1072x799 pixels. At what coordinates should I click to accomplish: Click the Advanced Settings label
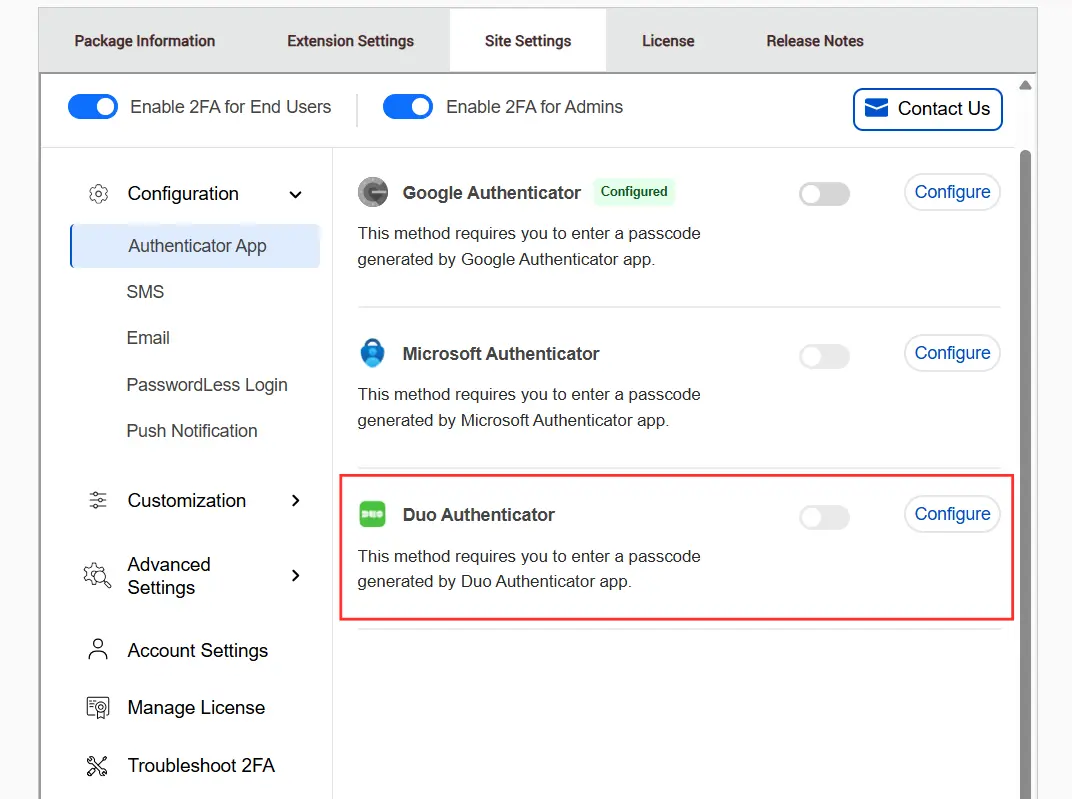(169, 576)
